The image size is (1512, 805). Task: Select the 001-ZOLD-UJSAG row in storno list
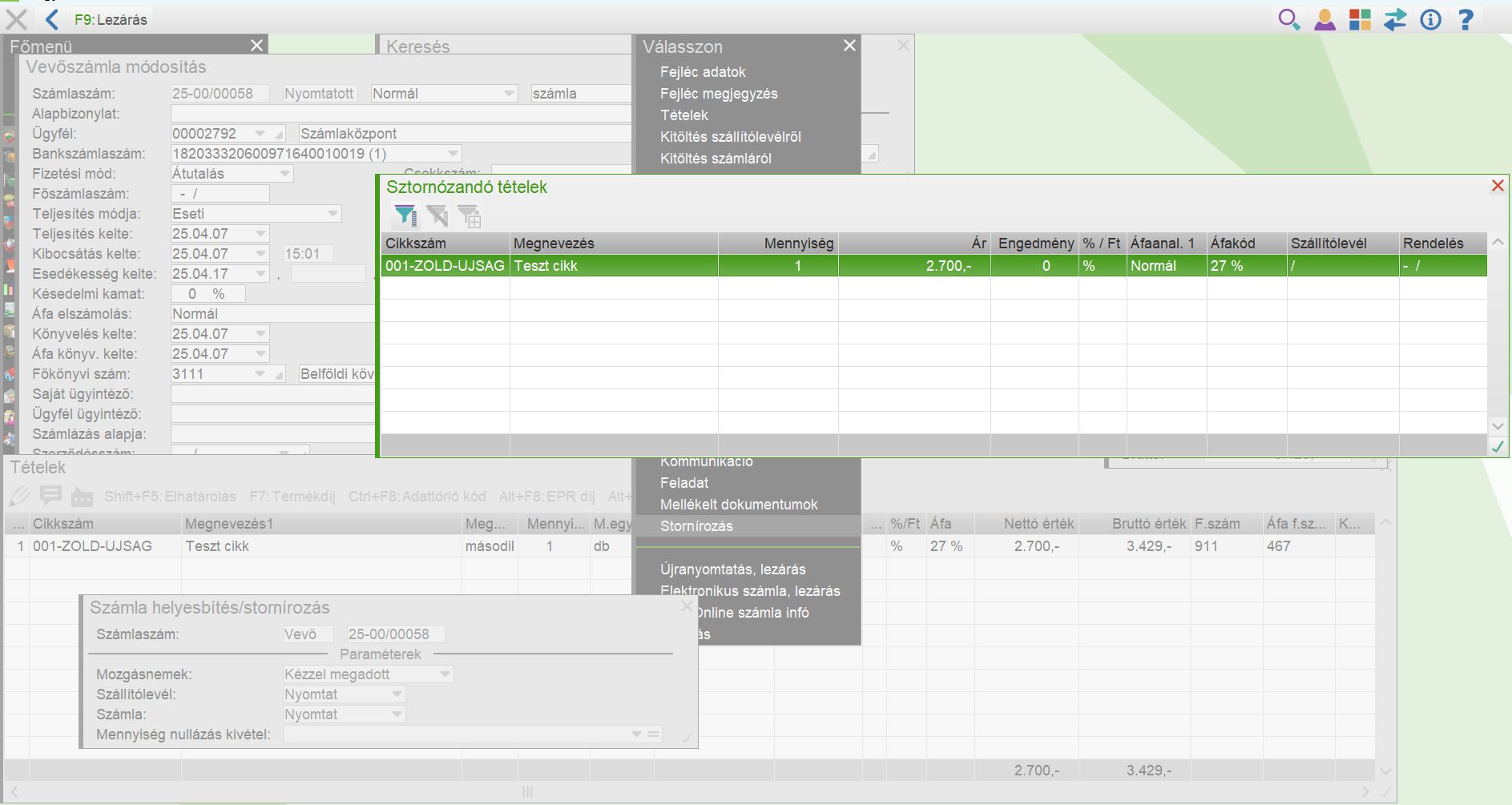(445, 266)
